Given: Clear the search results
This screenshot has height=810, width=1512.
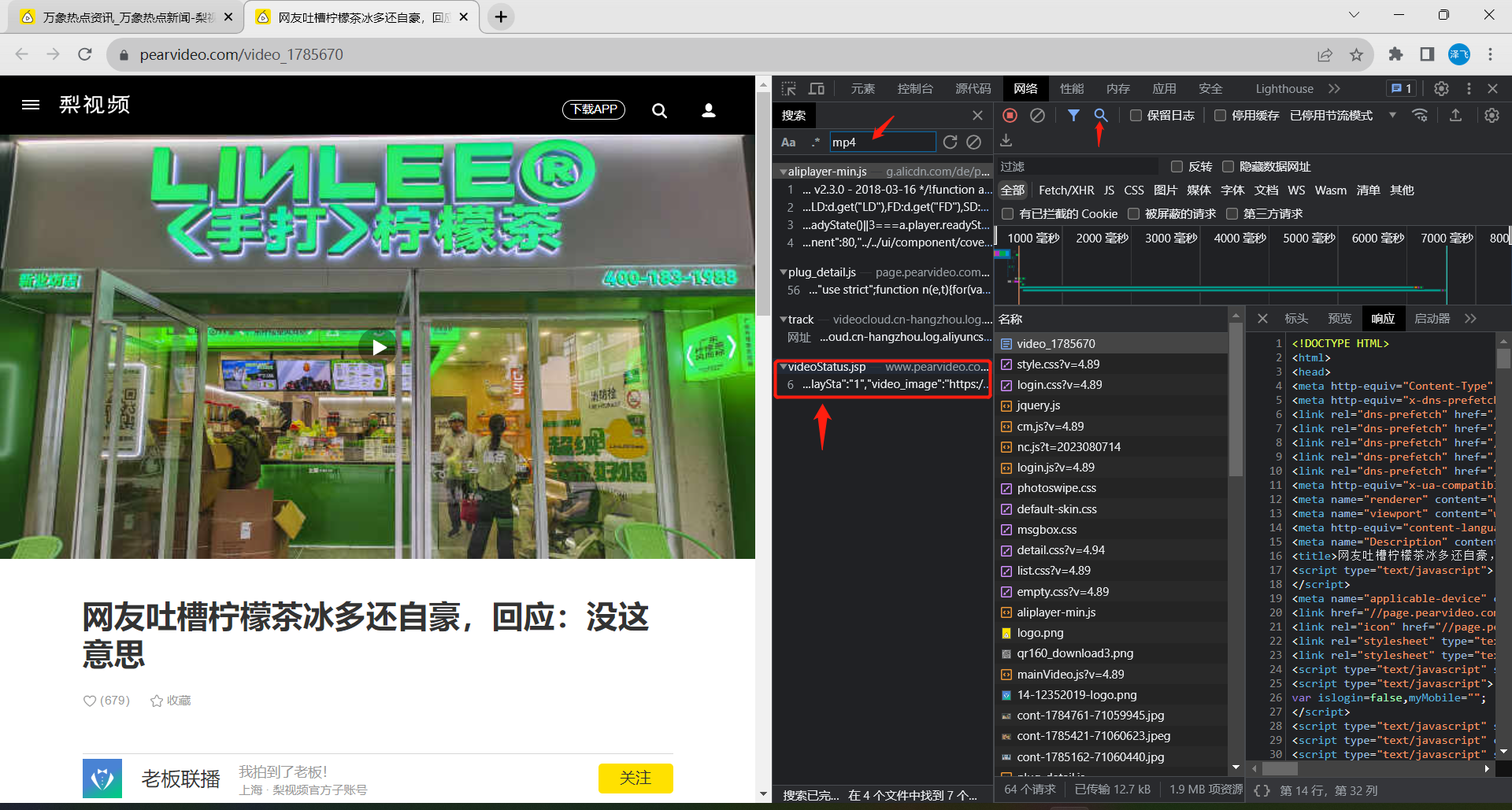Looking at the screenshot, I should (974, 142).
